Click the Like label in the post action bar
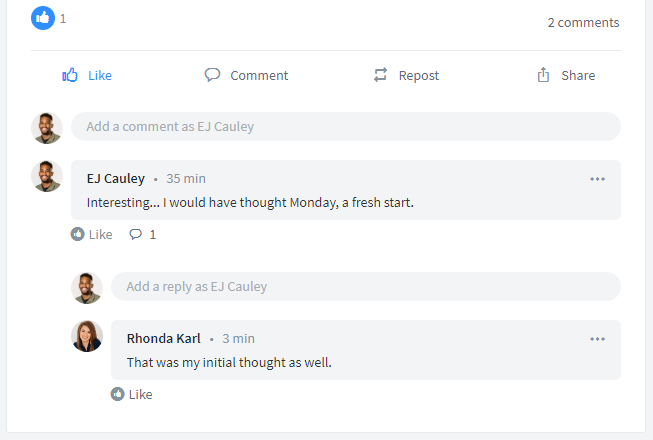 tap(100, 75)
